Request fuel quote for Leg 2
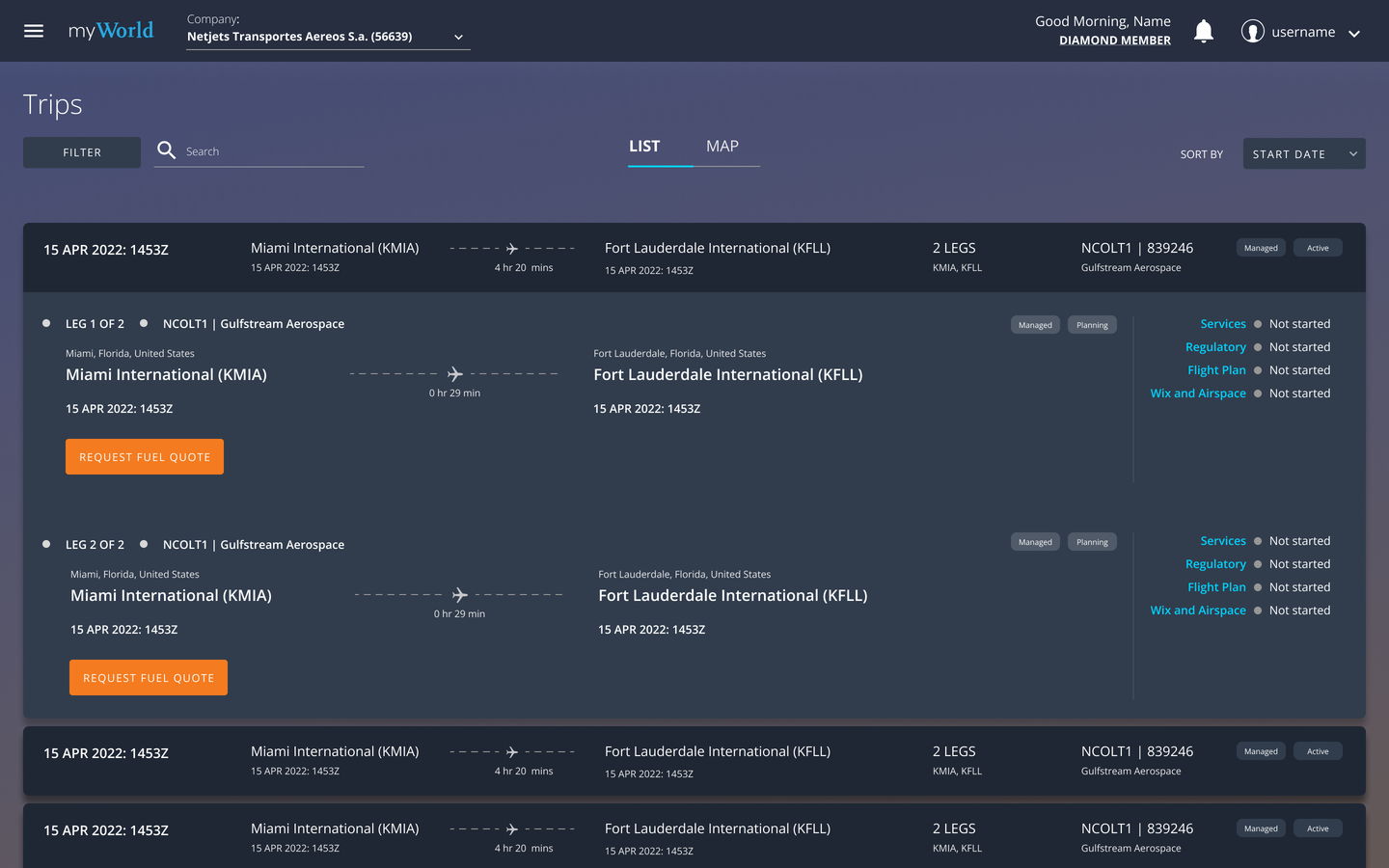 tap(149, 677)
